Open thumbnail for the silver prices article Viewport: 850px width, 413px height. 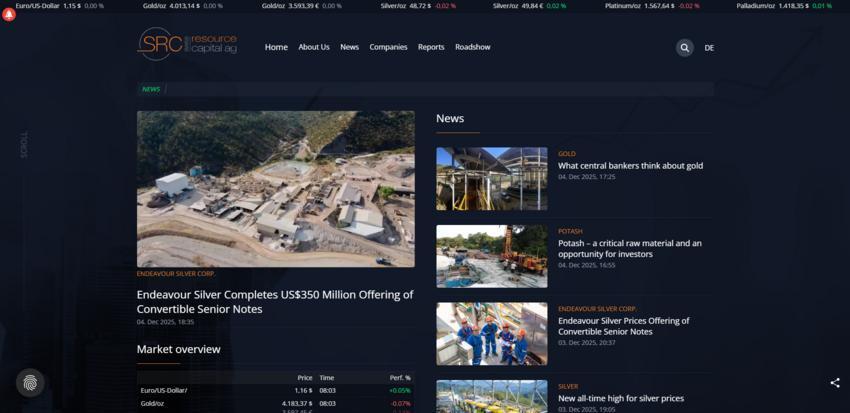492,396
